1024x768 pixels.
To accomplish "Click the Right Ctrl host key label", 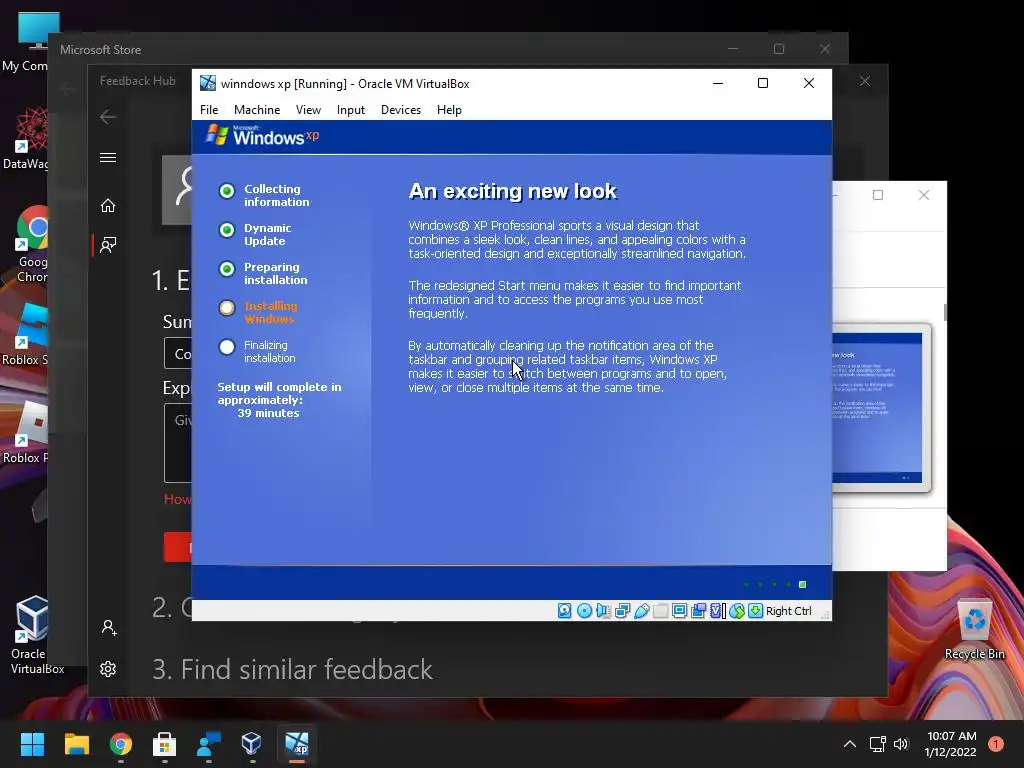I will (788, 611).
